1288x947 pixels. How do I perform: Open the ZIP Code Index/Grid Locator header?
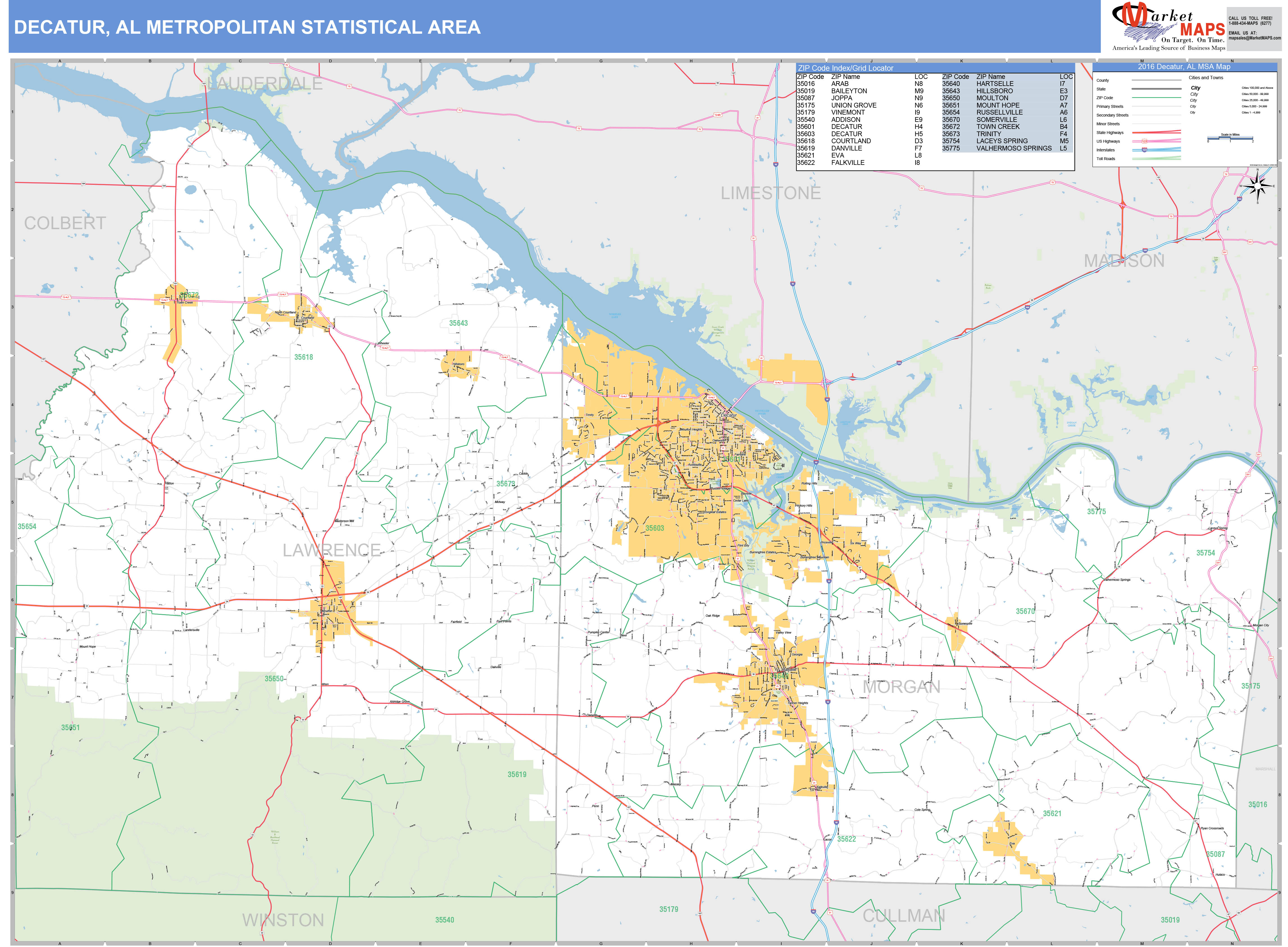(x=845, y=68)
